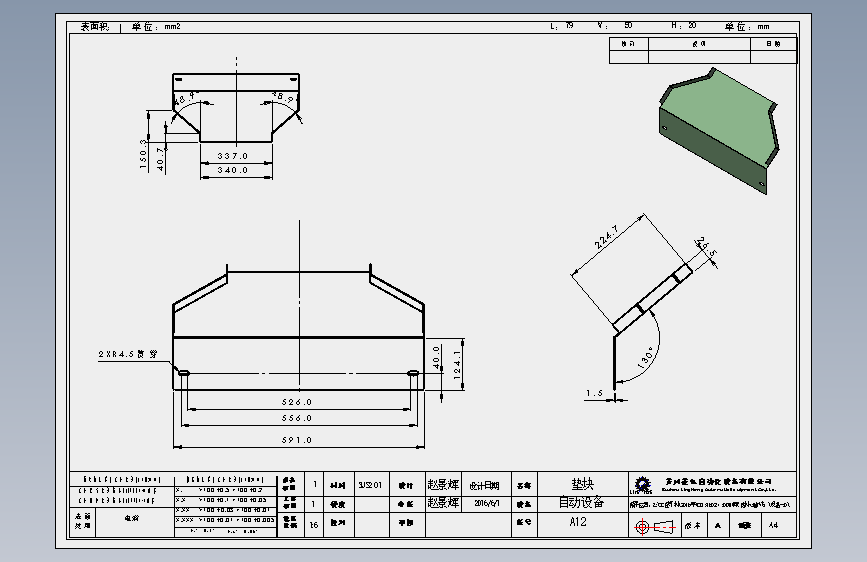Select the vertical 40.0 dimension
The width and height of the screenshot is (867, 562).
[436, 357]
